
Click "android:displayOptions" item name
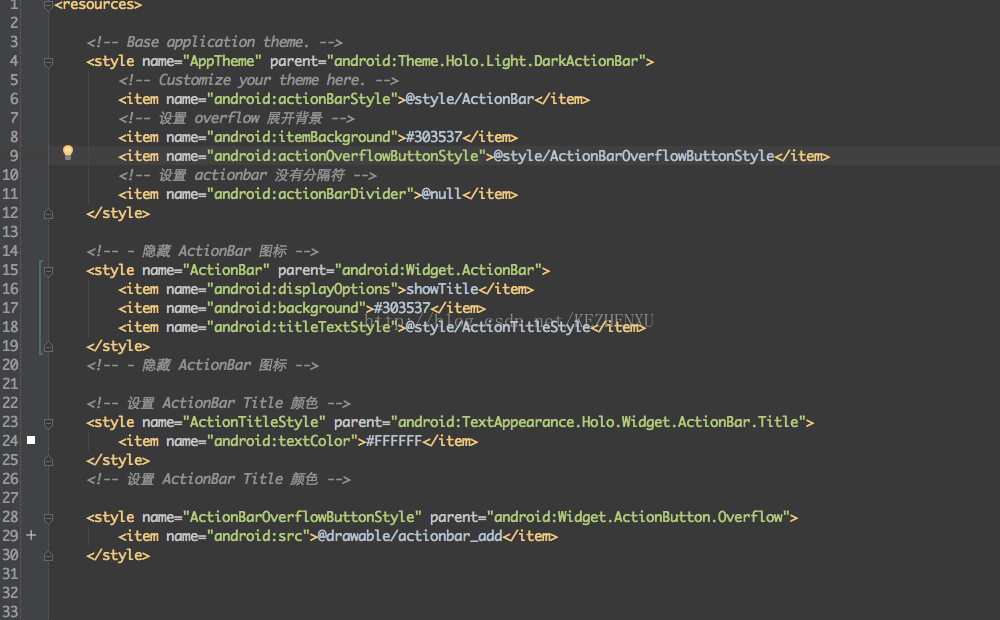[x=302, y=289]
